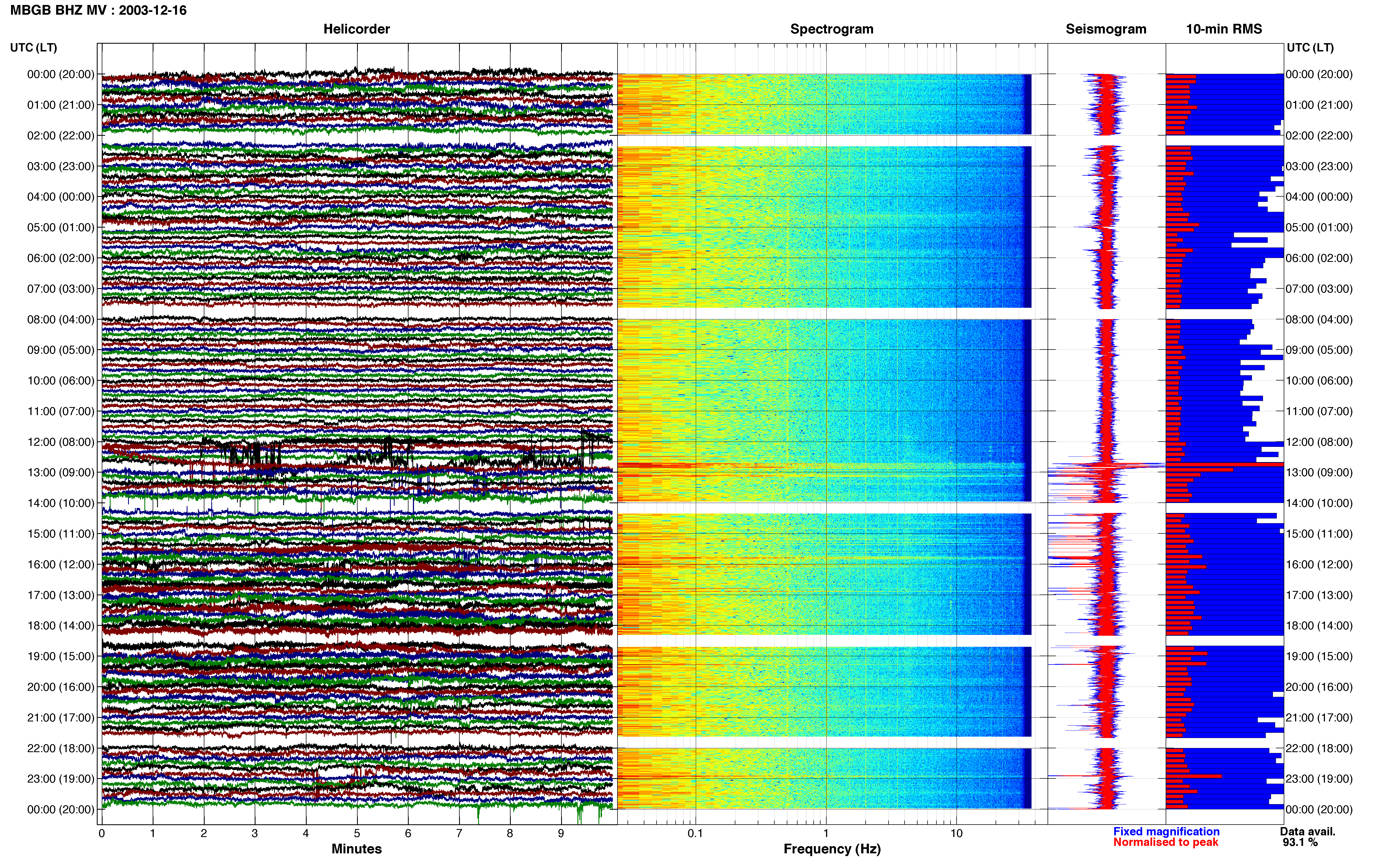This screenshot has height=868, width=1388.
Task: Click RMS-side time label "17:00 (13:00)"
Action: point(1319,595)
